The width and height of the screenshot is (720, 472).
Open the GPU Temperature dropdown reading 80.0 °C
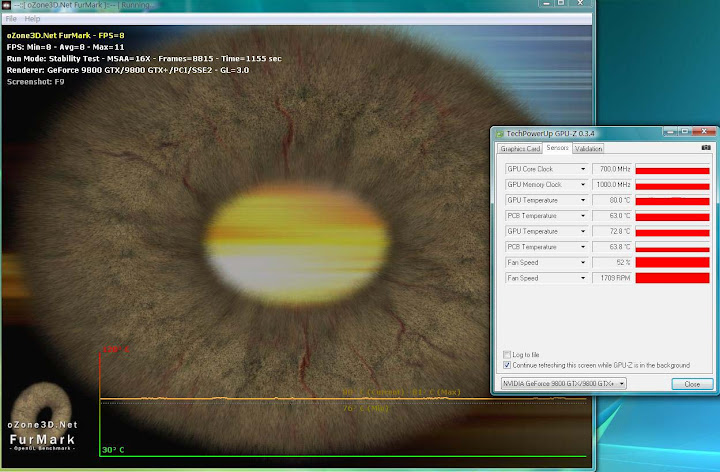pyautogui.click(x=582, y=200)
